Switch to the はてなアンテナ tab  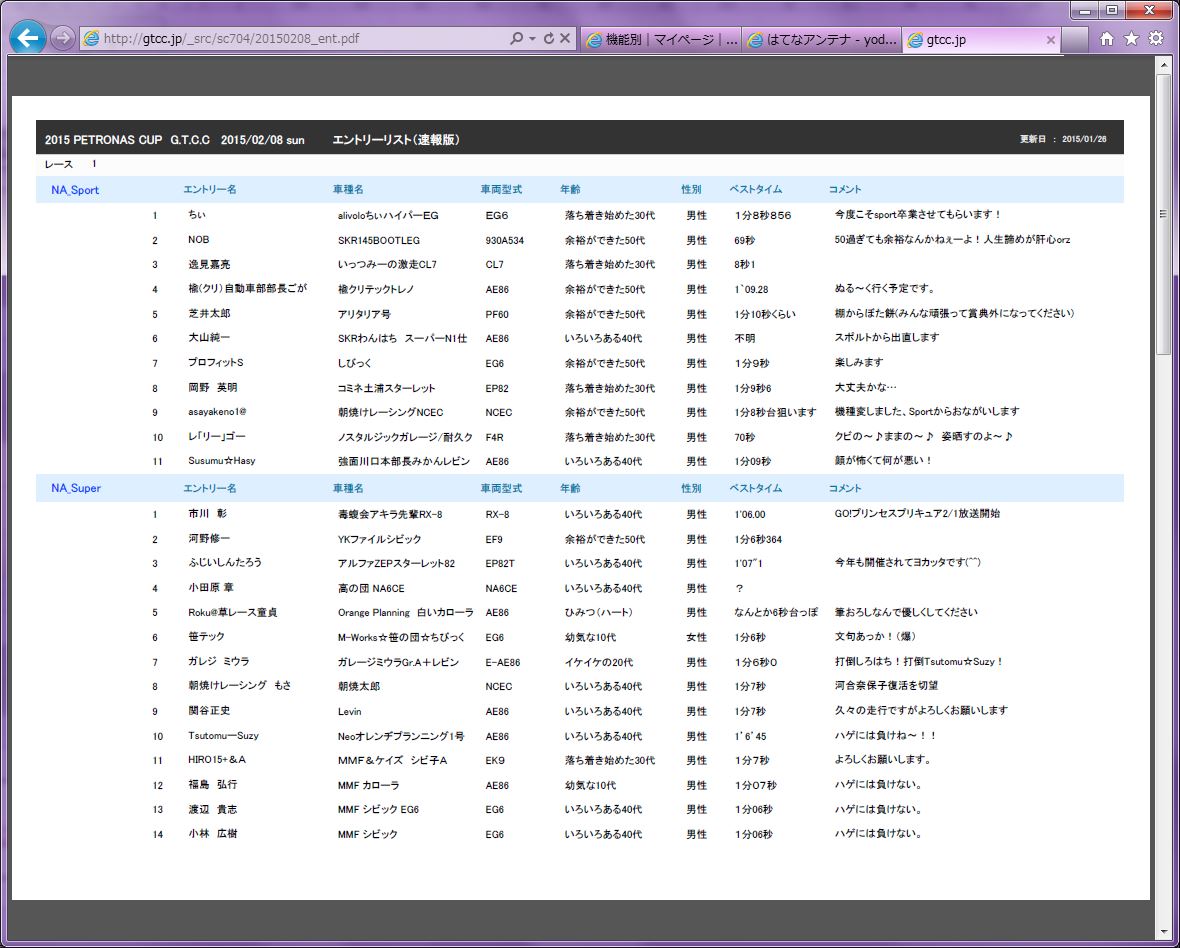(823, 40)
